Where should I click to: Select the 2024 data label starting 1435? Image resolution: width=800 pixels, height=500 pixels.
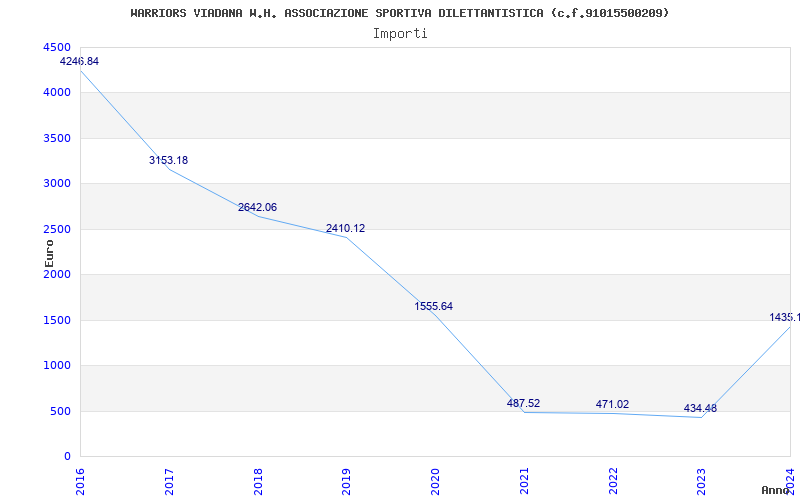(785, 317)
